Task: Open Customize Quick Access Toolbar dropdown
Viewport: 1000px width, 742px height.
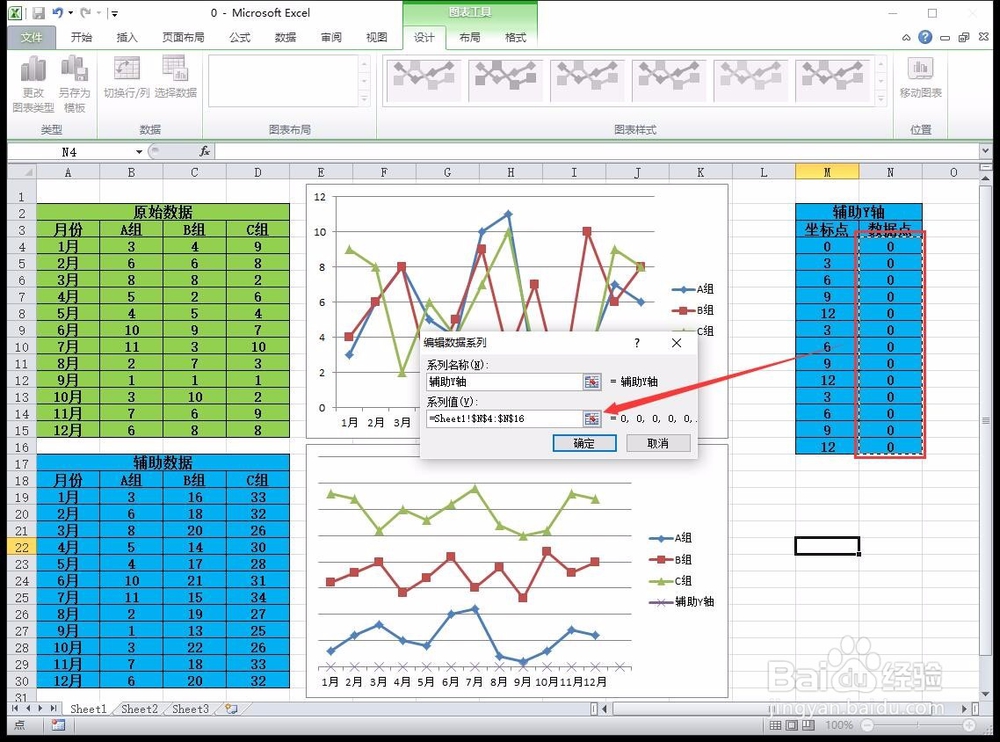Action: coord(115,13)
